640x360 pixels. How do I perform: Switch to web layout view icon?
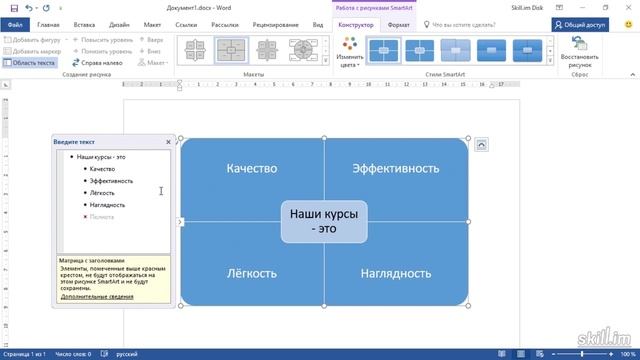click(540, 354)
